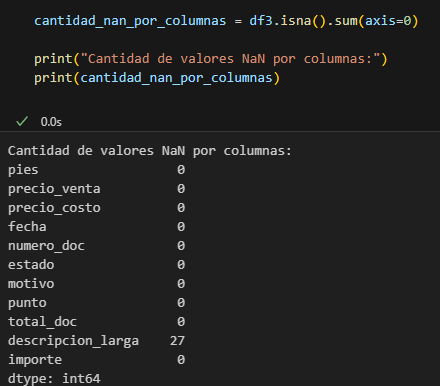The height and width of the screenshot is (386, 440).
Task: Click the value 27 in the output
Action: pos(177,341)
